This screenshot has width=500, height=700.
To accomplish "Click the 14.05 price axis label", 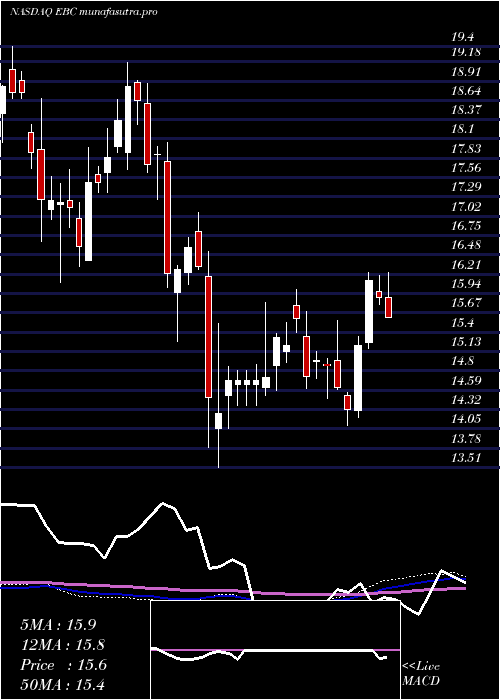I will pyautogui.click(x=466, y=418).
